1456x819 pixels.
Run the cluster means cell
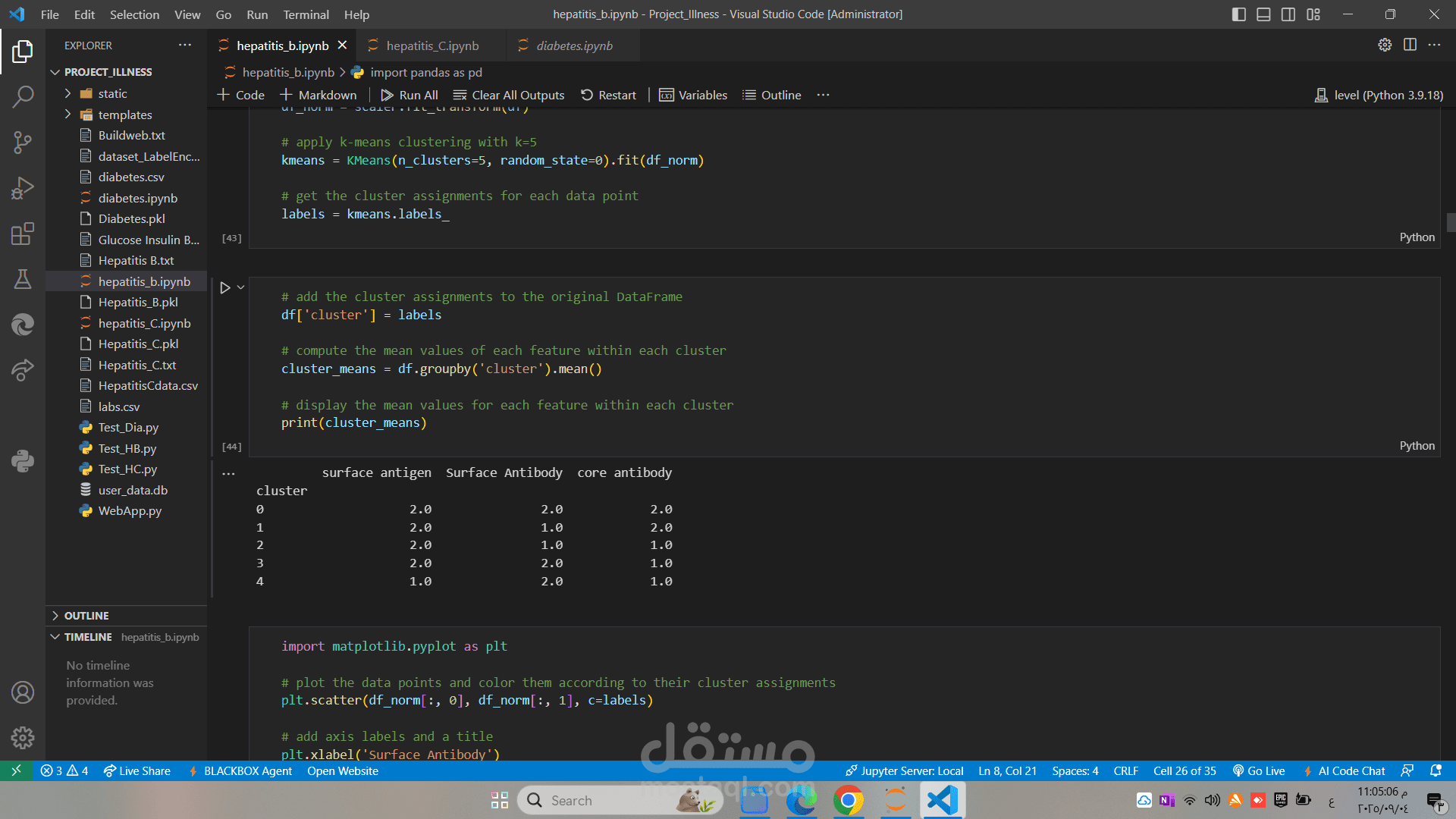(225, 287)
